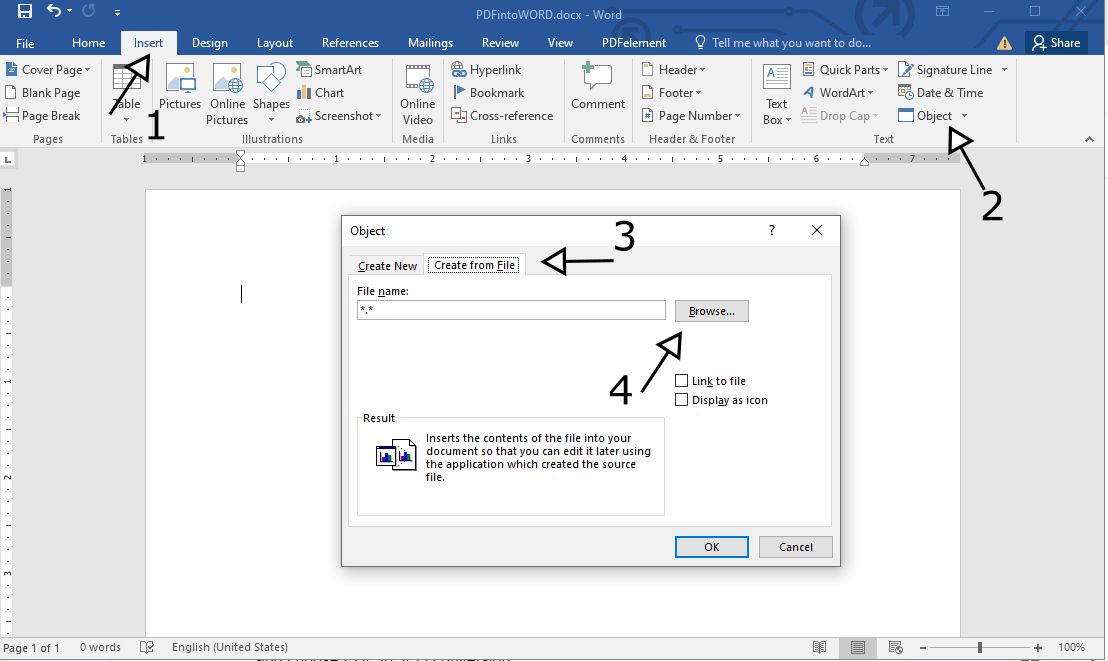Expand the Object dropdown in the Text group
Viewport: 1108px width, 661px height.
[962, 115]
